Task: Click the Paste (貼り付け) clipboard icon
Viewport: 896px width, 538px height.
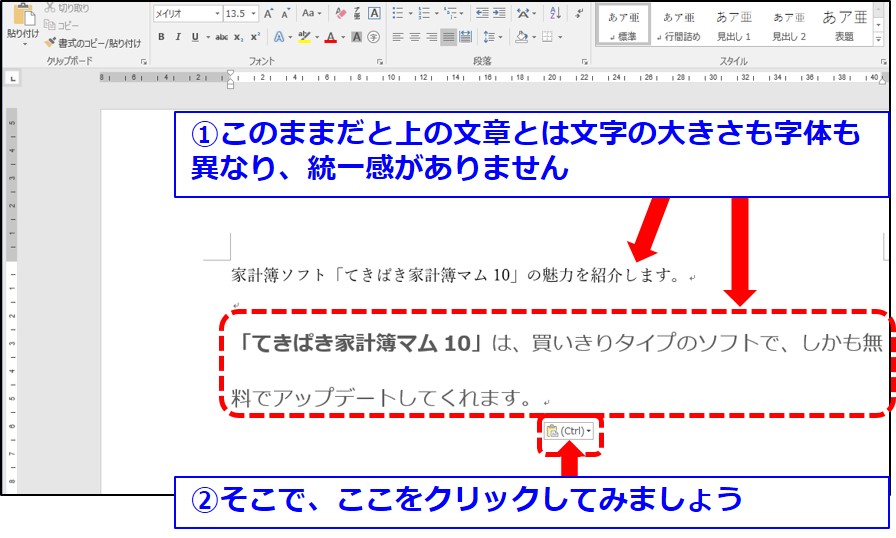Action: pyautogui.click(x=23, y=14)
